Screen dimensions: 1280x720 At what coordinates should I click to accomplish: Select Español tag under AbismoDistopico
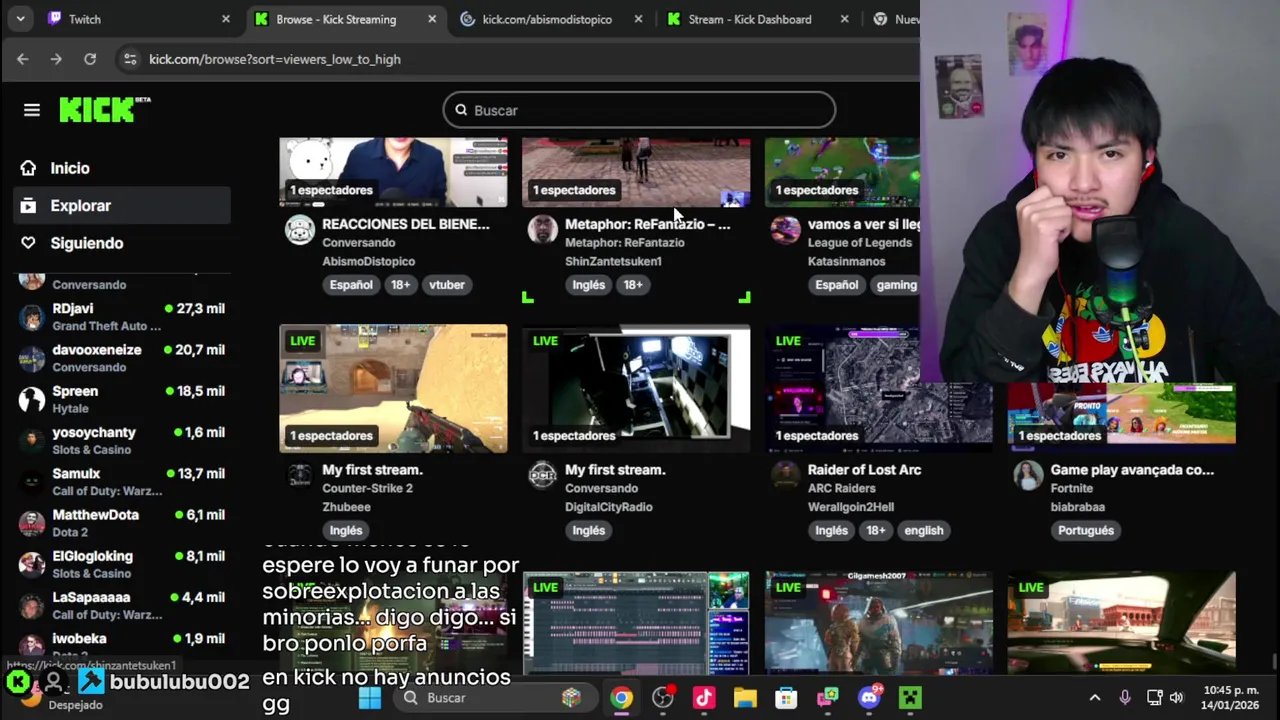351,285
